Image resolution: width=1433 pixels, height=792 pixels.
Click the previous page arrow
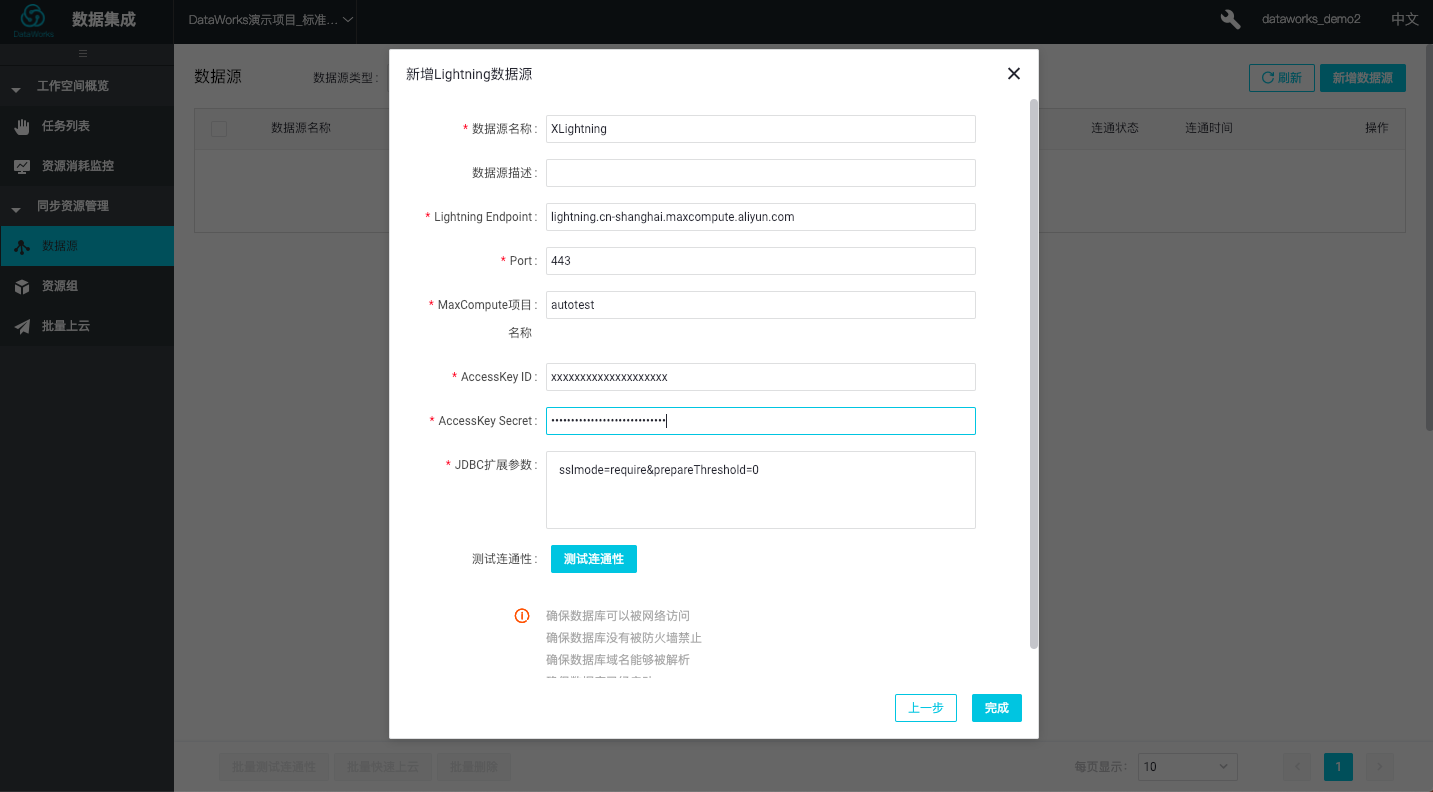click(1297, 767)
